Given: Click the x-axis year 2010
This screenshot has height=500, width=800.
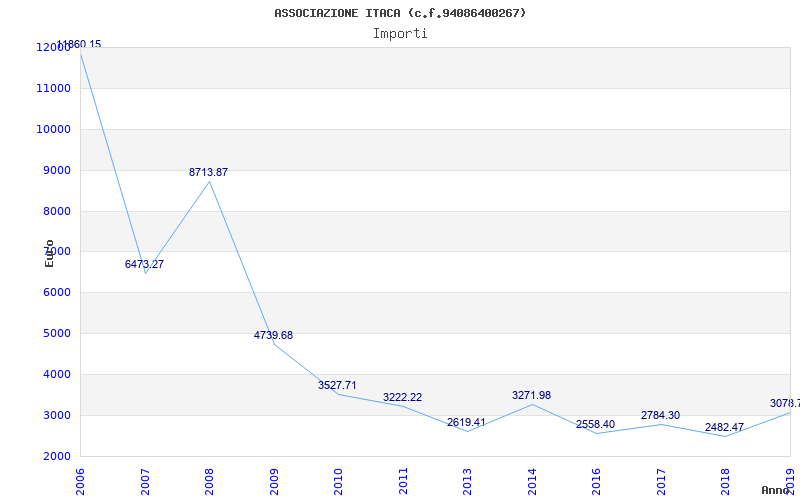Looking at the screenshot, I should coord(339,481).
